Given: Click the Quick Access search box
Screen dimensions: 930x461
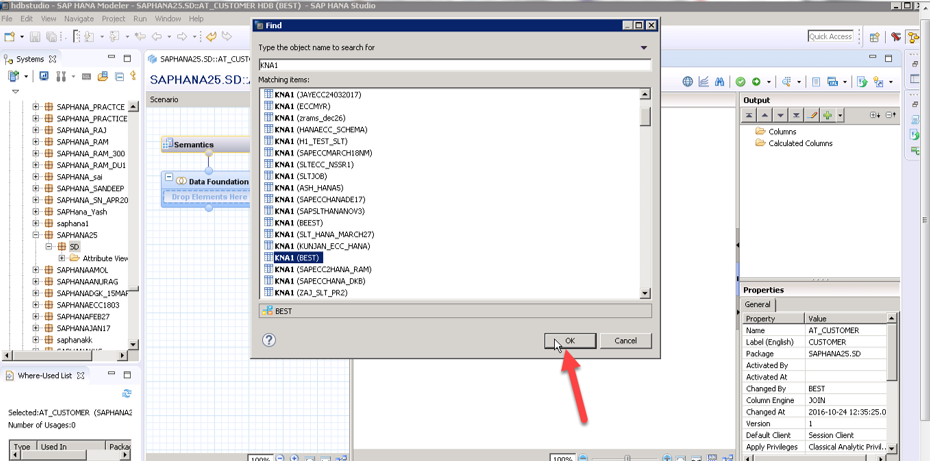Looking at the screenshot, I should point(830,36).
